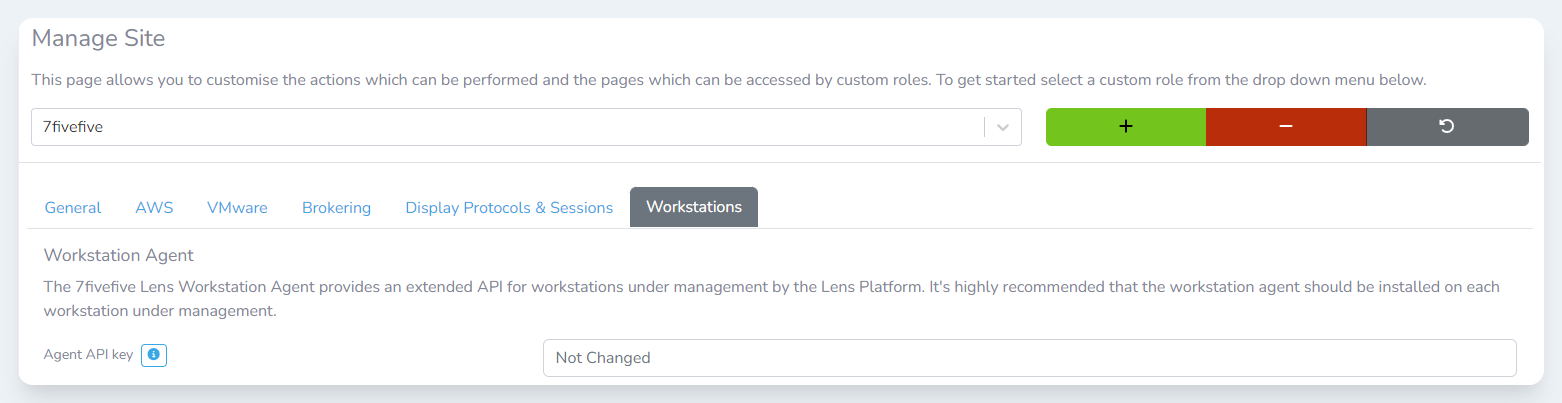Click the selected 7fivefive value text
This screenshot has height=403, width=1562.
tap(72, 127)
